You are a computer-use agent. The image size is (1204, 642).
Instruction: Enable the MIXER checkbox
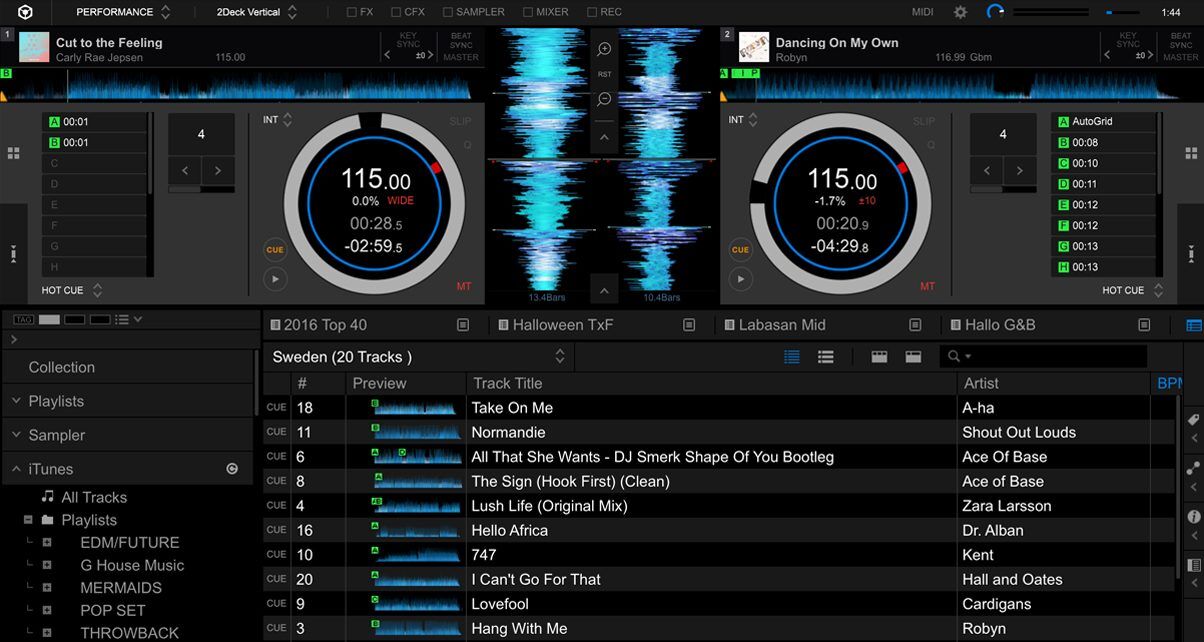(527, 13)
